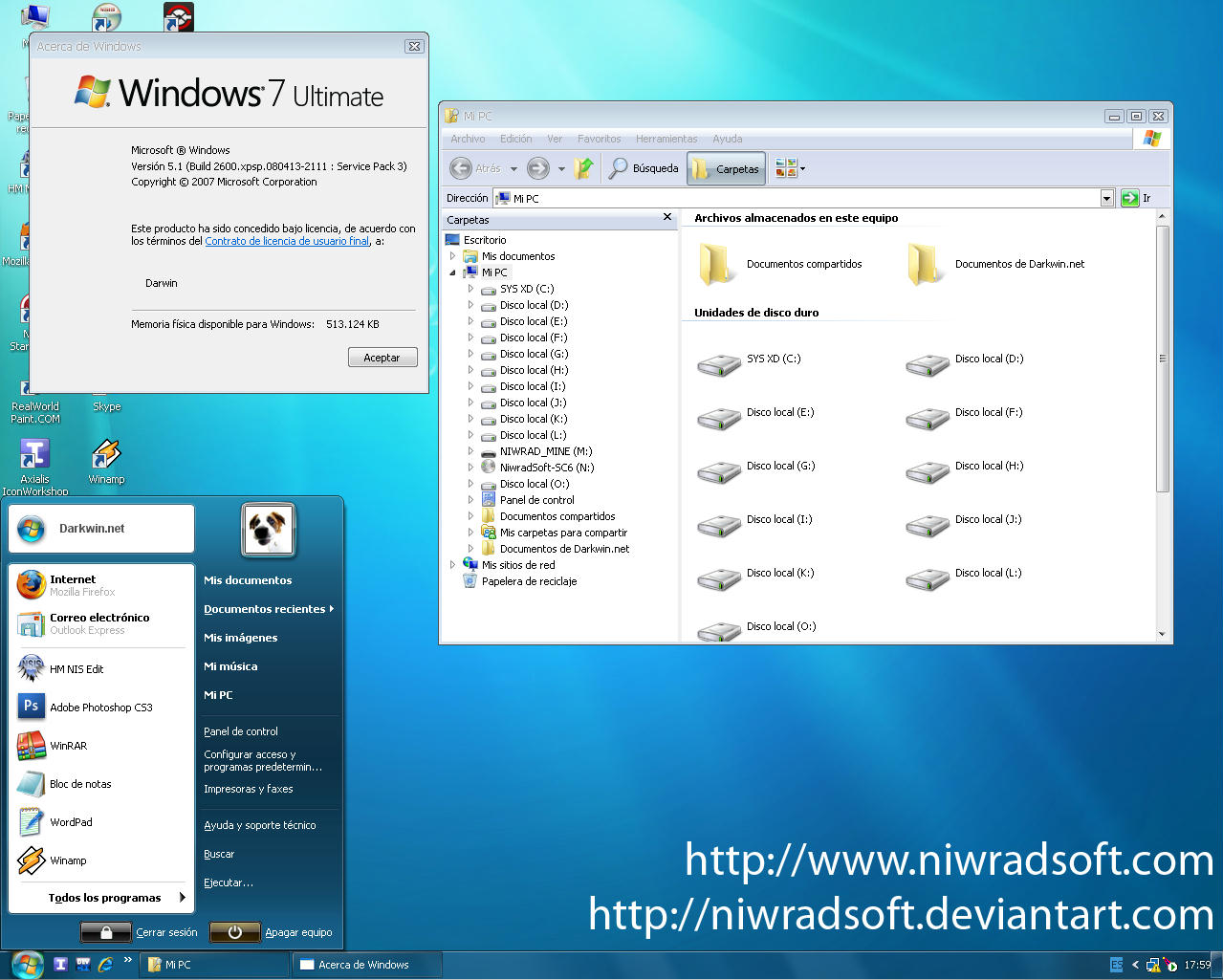Click the Búsqueda search toolbar button
The height and width of the screenshot is (980, 1223).
pos(644,168)
